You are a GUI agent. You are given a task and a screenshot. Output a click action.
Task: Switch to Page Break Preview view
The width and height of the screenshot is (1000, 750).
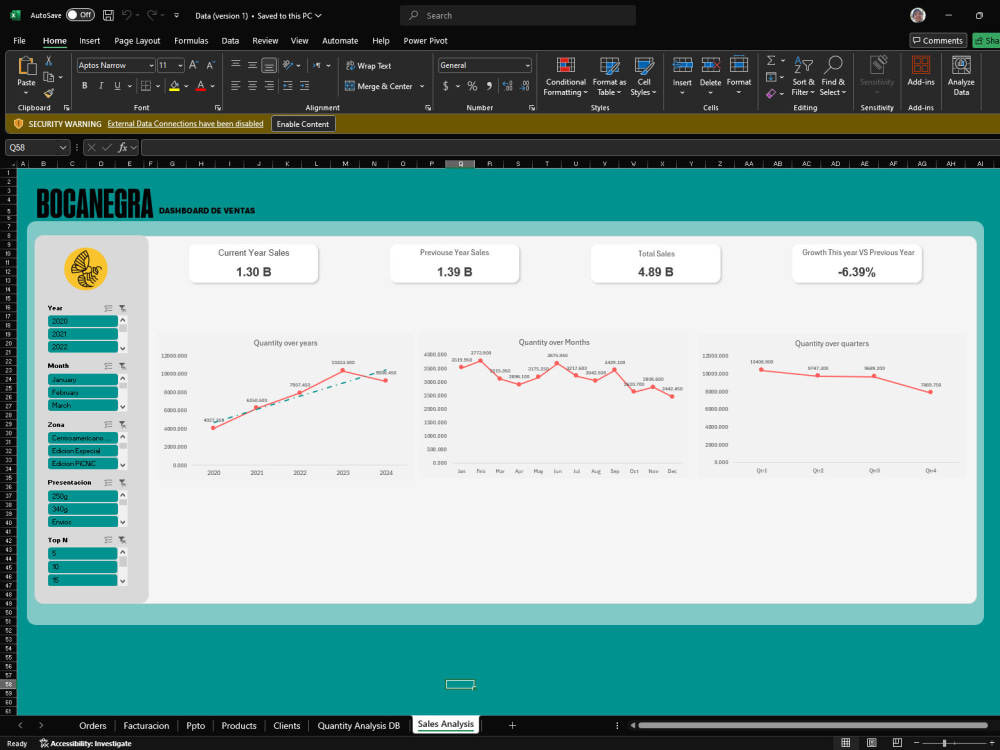897,743
